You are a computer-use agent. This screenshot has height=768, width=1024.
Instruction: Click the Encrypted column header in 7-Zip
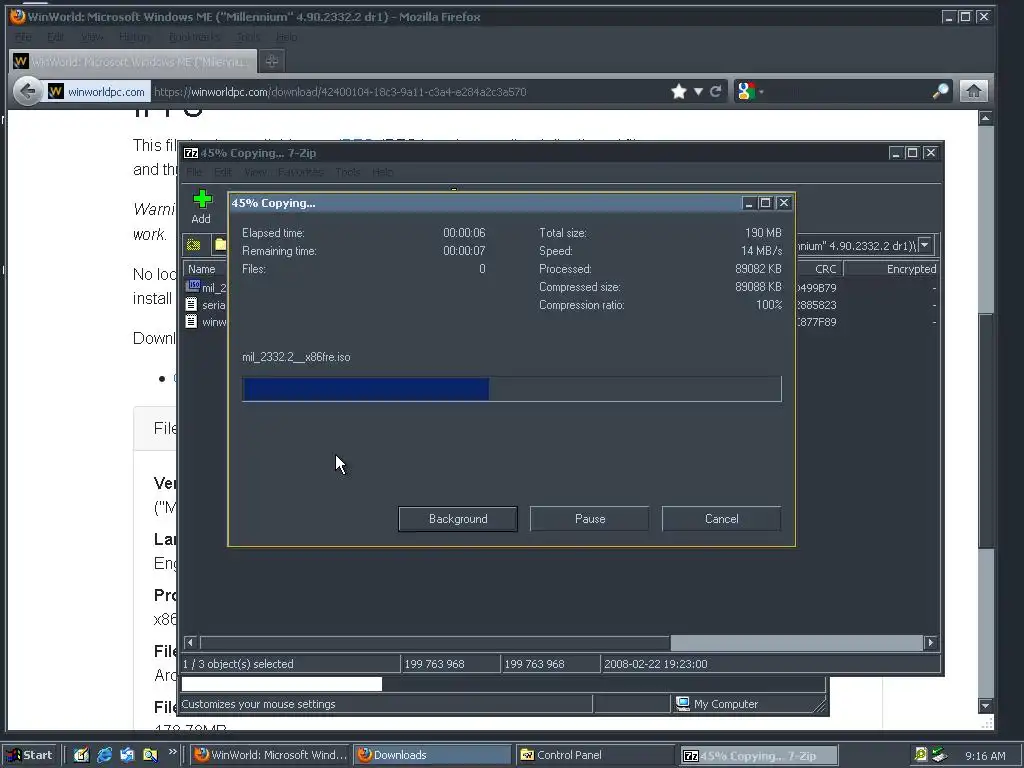[x=891, y=269]
